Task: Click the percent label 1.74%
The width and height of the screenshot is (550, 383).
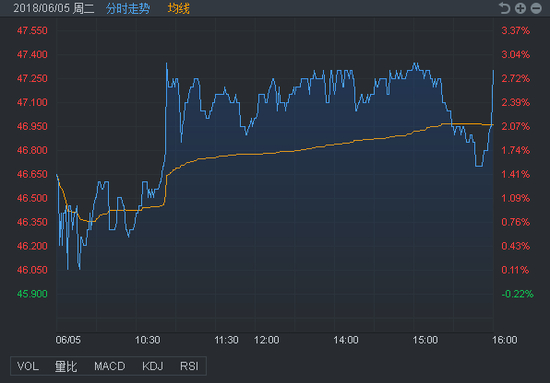Action: (515, 150)
